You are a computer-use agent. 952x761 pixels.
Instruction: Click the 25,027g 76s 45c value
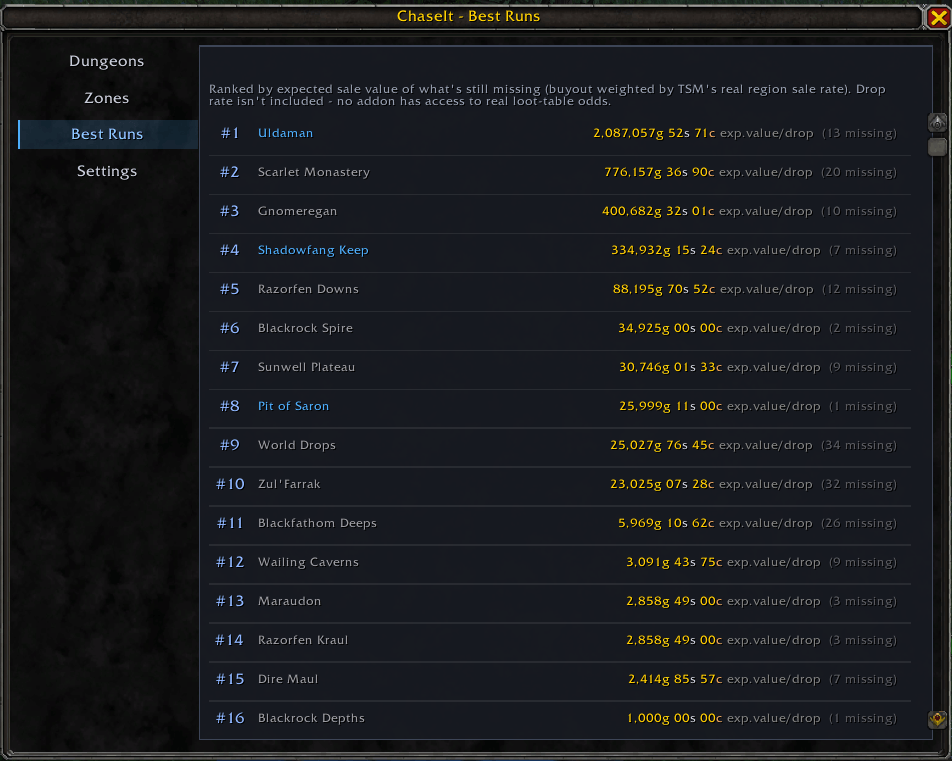[x=662, y=445]
